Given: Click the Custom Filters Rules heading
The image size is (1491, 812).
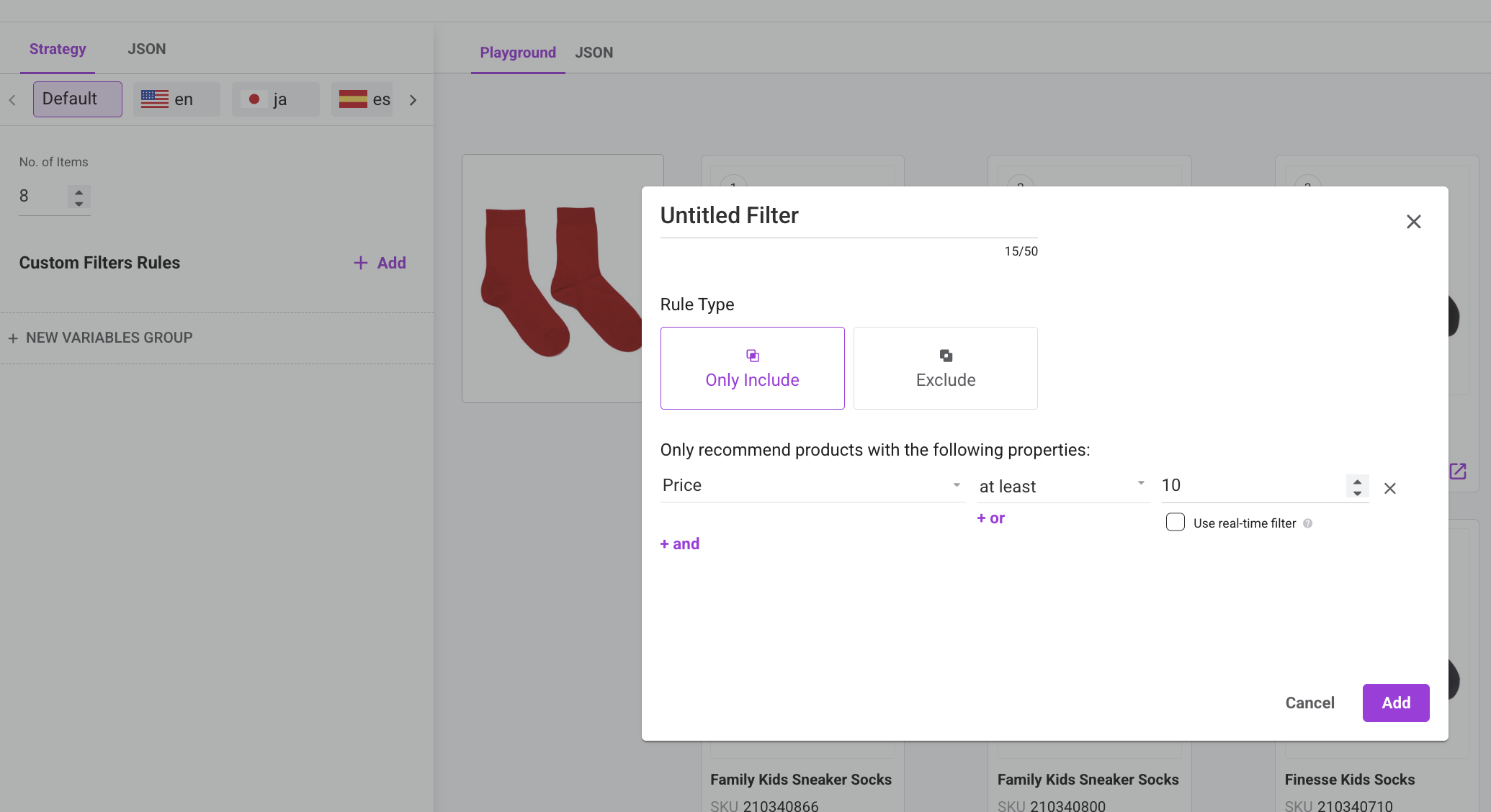Looking at the screenshot, I should pyautogui.click(x=99, y=263).
